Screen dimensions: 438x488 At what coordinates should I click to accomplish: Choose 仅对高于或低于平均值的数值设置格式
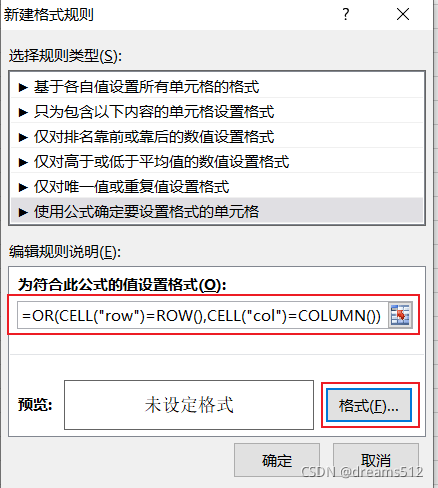217,161
